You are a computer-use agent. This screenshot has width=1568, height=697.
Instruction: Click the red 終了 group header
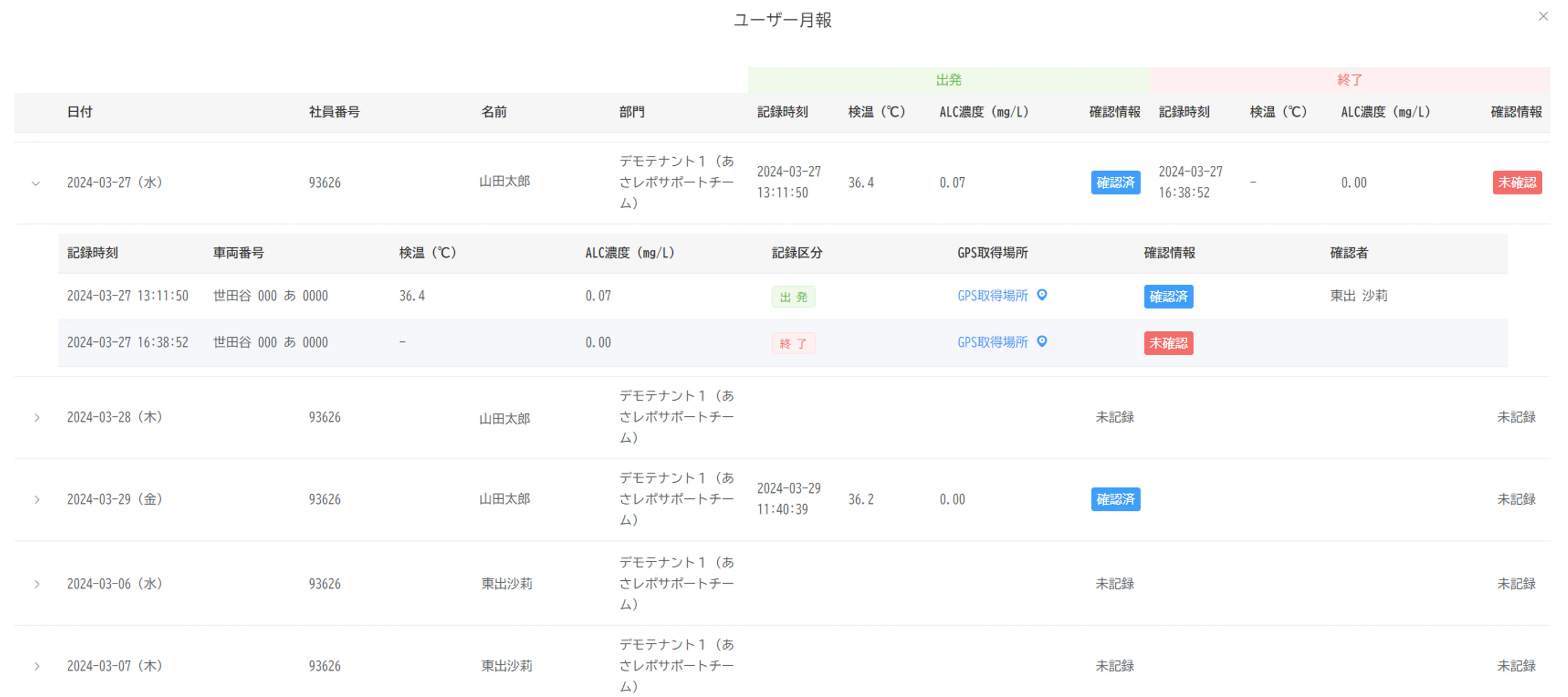[x=1349, y=80]
